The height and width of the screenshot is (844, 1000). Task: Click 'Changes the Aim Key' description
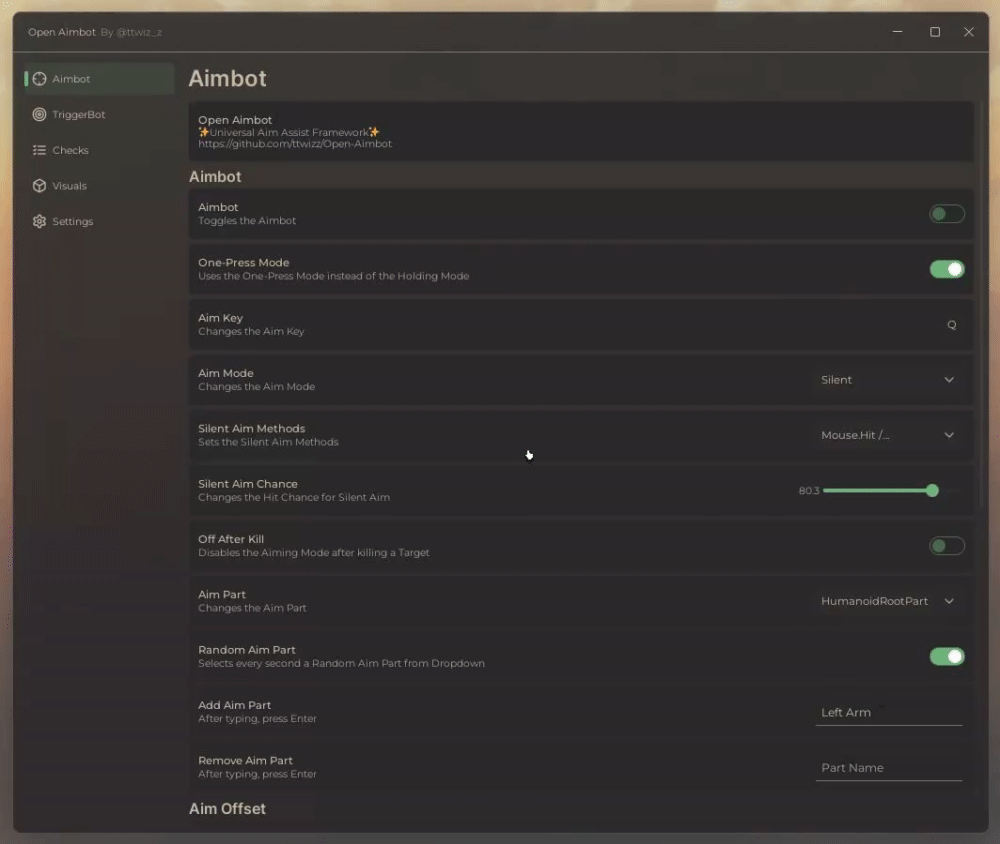pos(251,332)
